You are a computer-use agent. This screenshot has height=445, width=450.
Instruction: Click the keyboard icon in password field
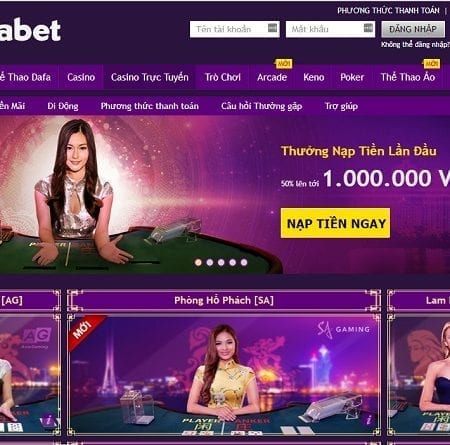368,28
